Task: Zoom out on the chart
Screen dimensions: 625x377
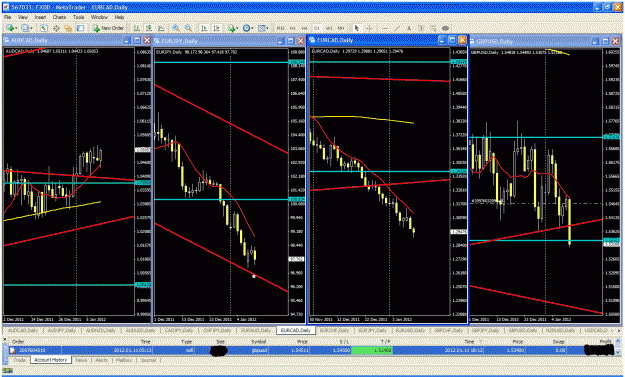Action: click(188, 28)
